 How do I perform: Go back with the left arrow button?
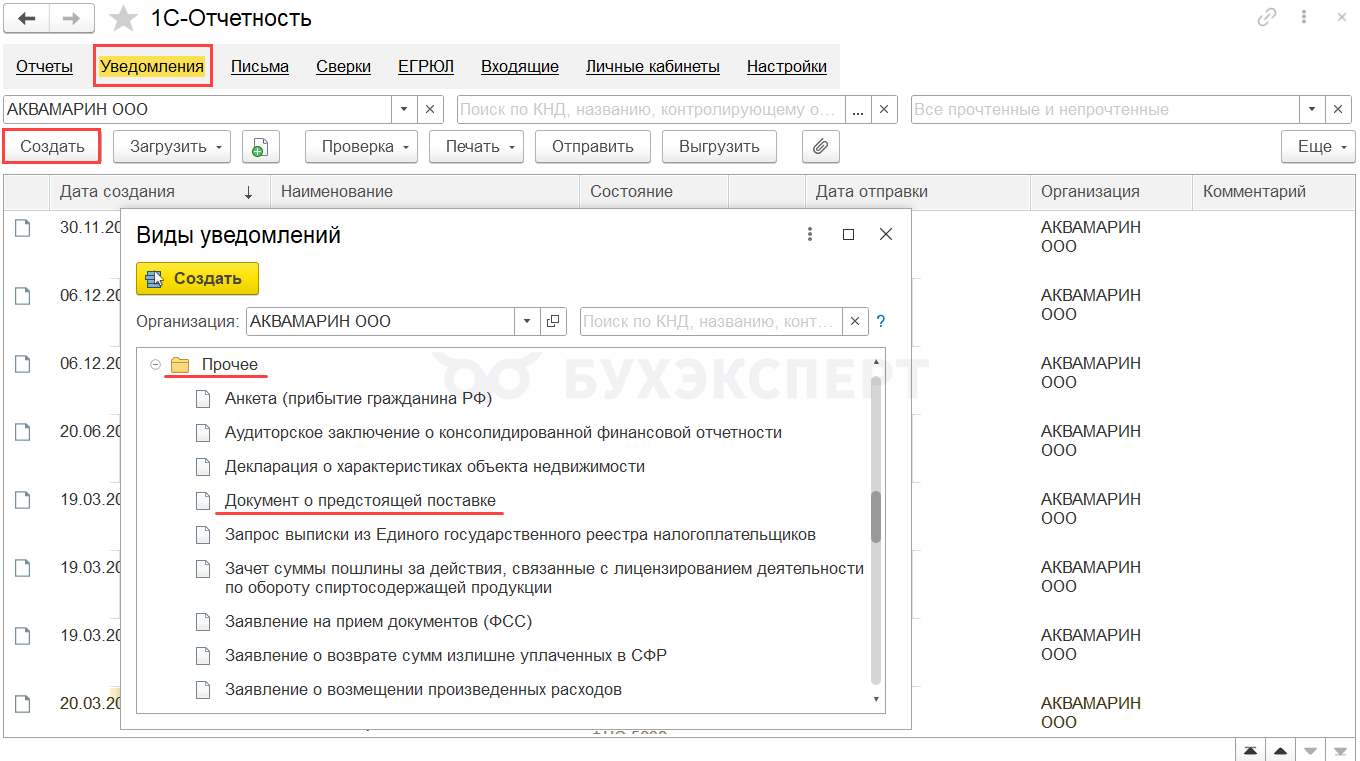pos(27,18)
